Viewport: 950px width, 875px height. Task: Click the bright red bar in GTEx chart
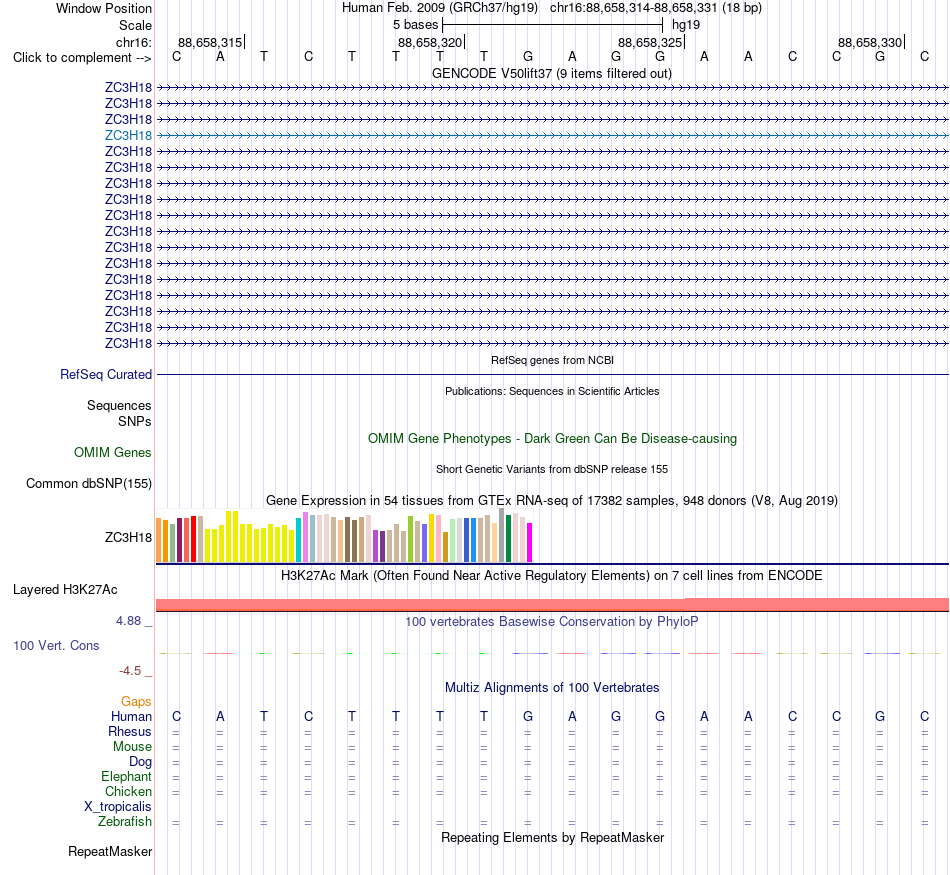[x=193, y=539]
